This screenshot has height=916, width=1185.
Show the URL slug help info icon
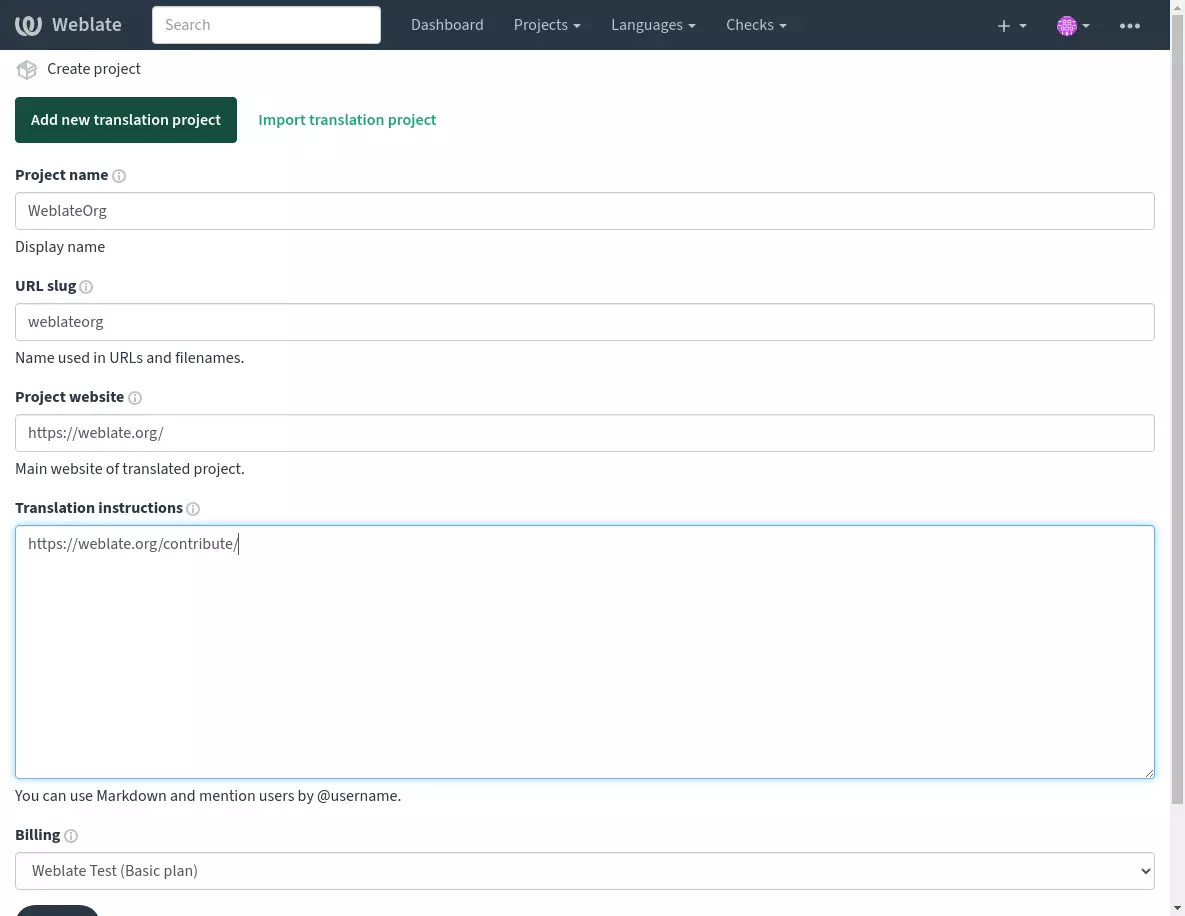tap(86, 287)
